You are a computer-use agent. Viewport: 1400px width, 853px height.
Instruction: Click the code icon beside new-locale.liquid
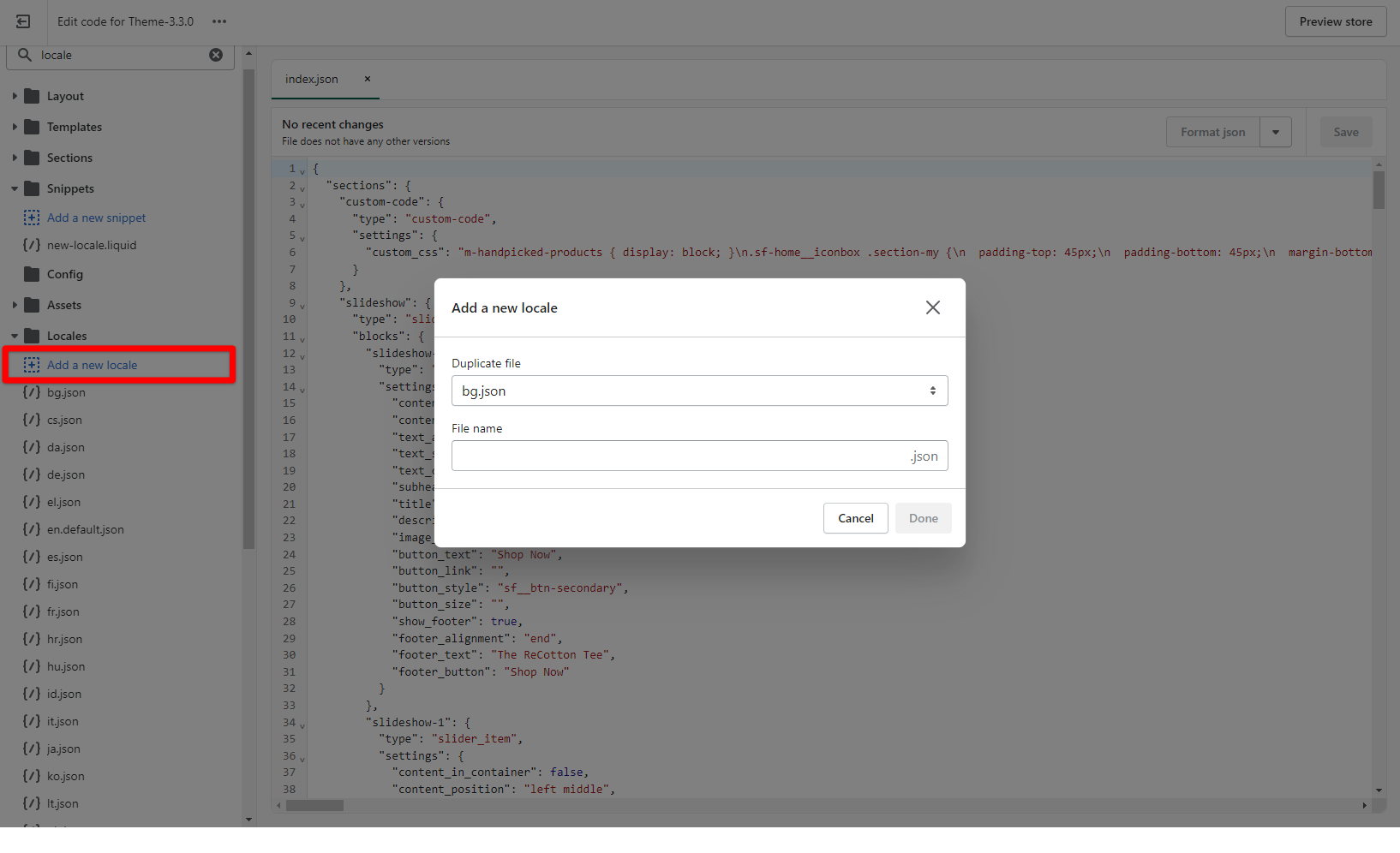pyautogui.click(x=32, y=245)
